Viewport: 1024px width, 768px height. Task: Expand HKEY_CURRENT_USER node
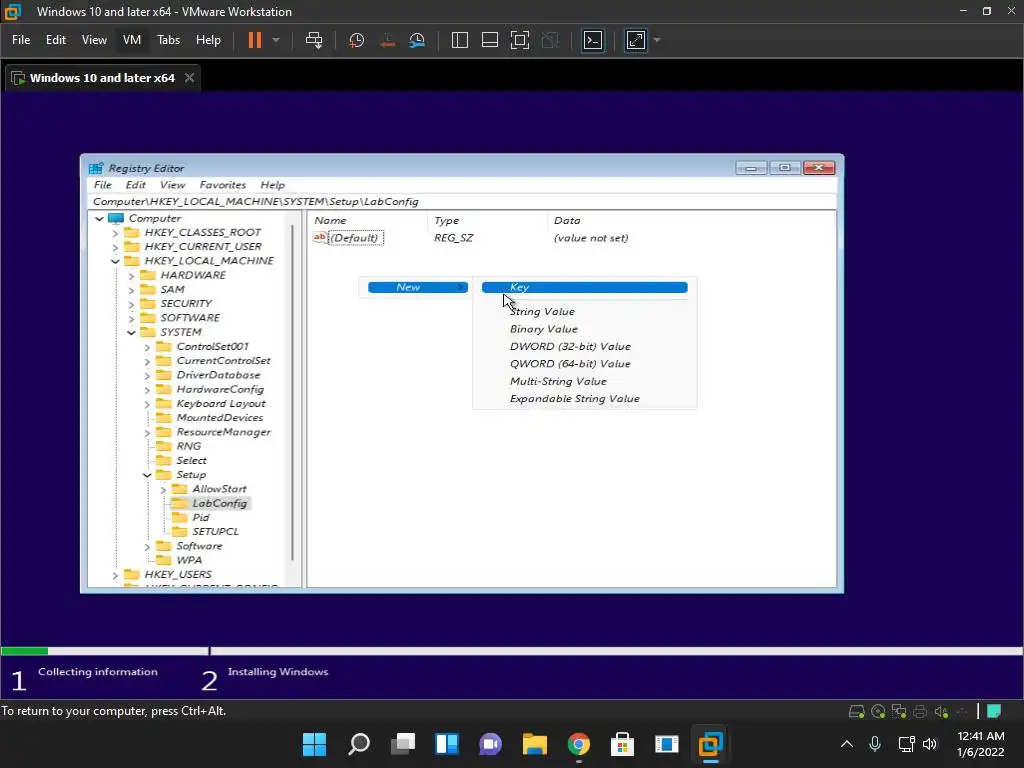click(x=115, y=248)
